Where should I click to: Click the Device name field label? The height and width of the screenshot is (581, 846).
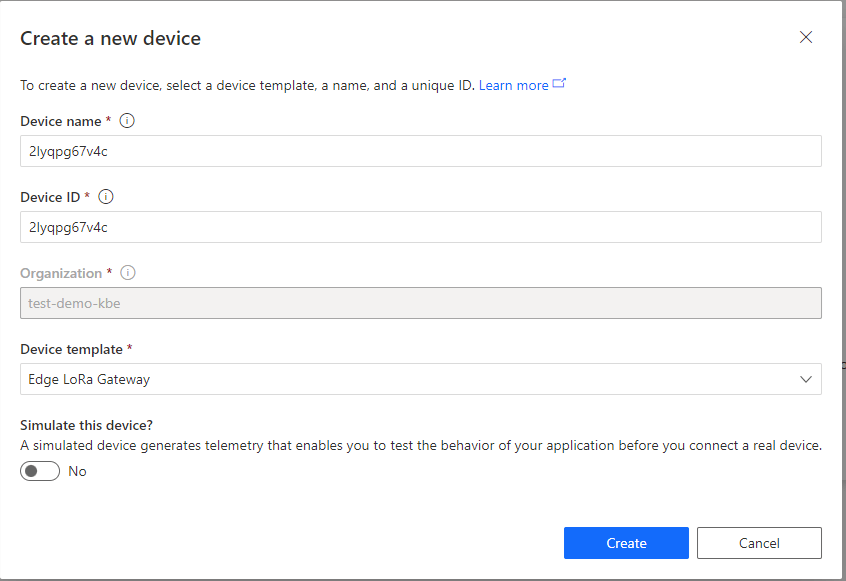60,121
